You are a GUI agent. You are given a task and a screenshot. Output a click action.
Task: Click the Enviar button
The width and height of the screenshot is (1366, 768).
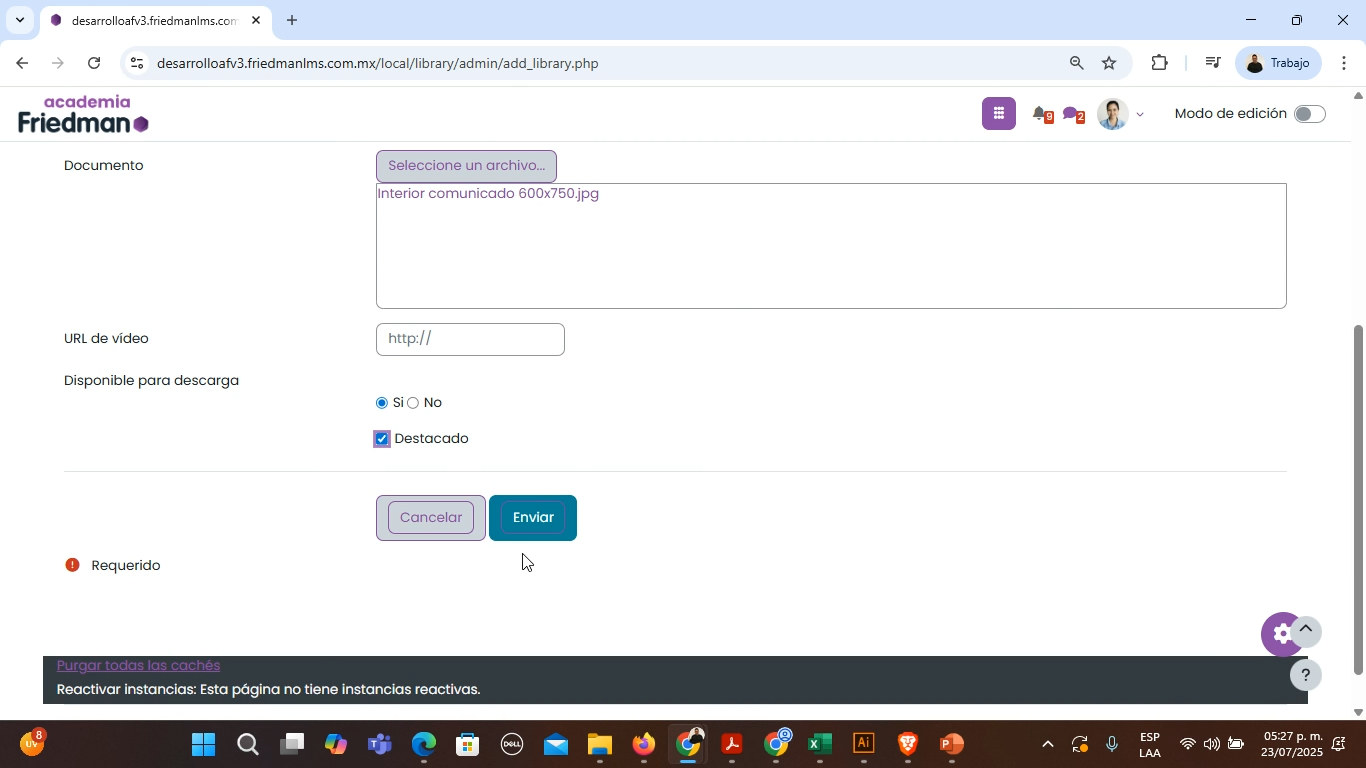pyautogui.click(x=533, y=518)
